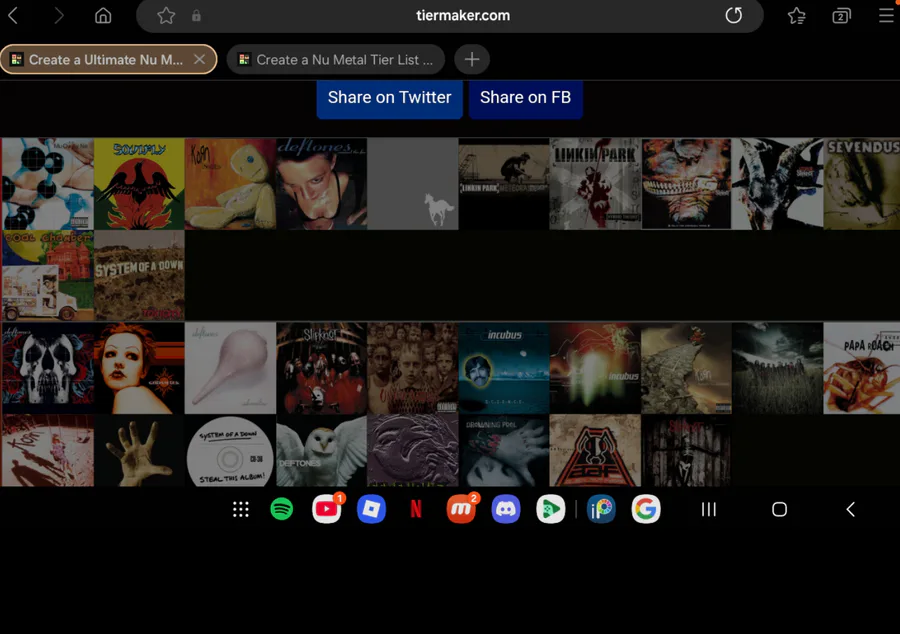Screen dimensions: 900x634
Task: Open Google Play Games from the taskbar
Action: click(x=550, y=509)
